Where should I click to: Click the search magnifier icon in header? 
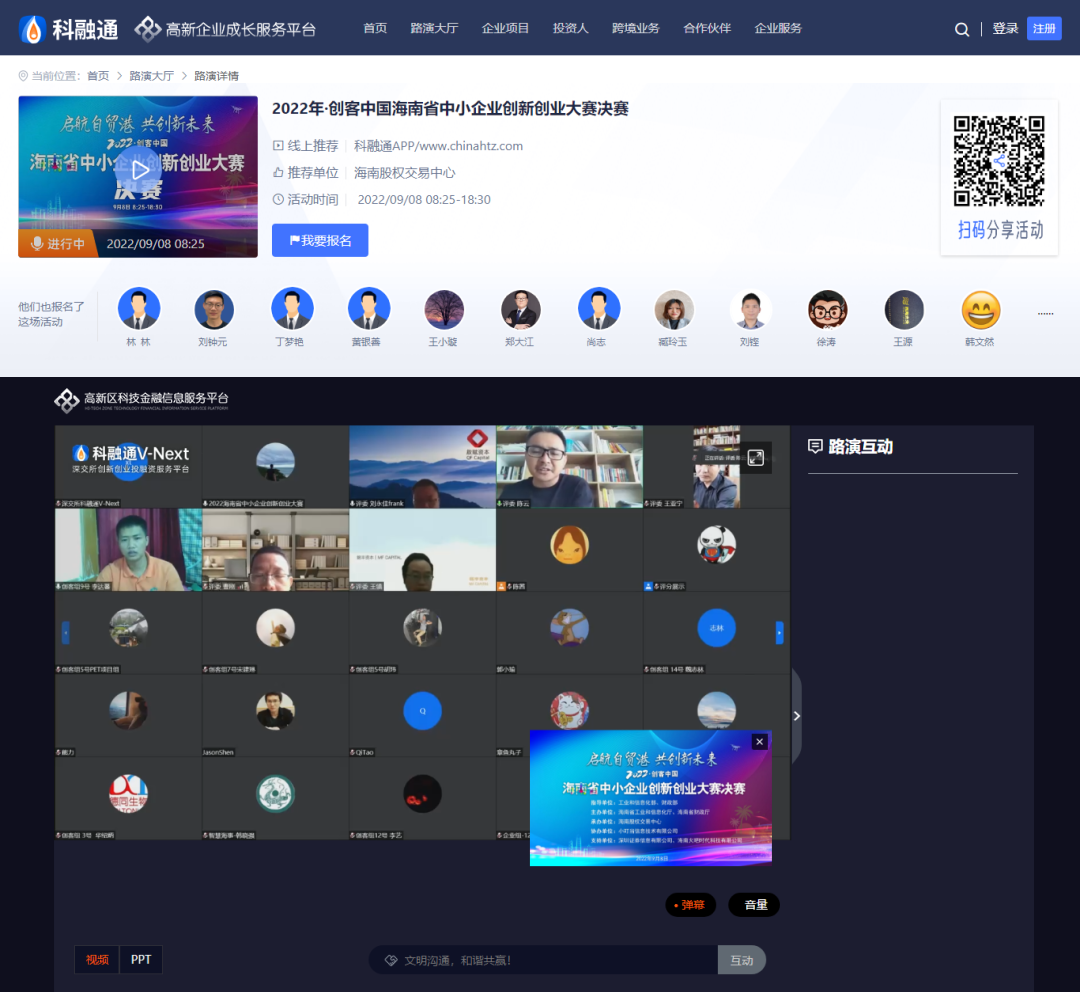tap(962, 29)
